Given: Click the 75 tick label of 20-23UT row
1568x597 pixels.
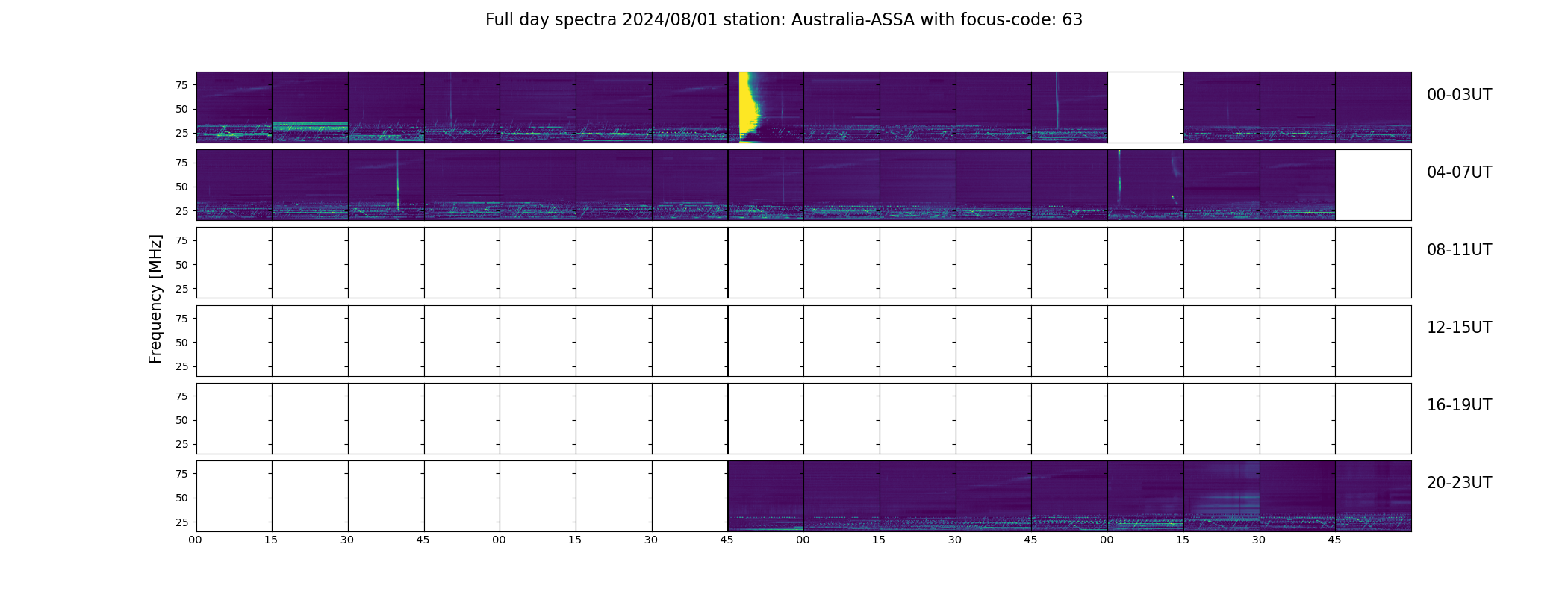Looking at the screenshot, I should tap(181, 474).
